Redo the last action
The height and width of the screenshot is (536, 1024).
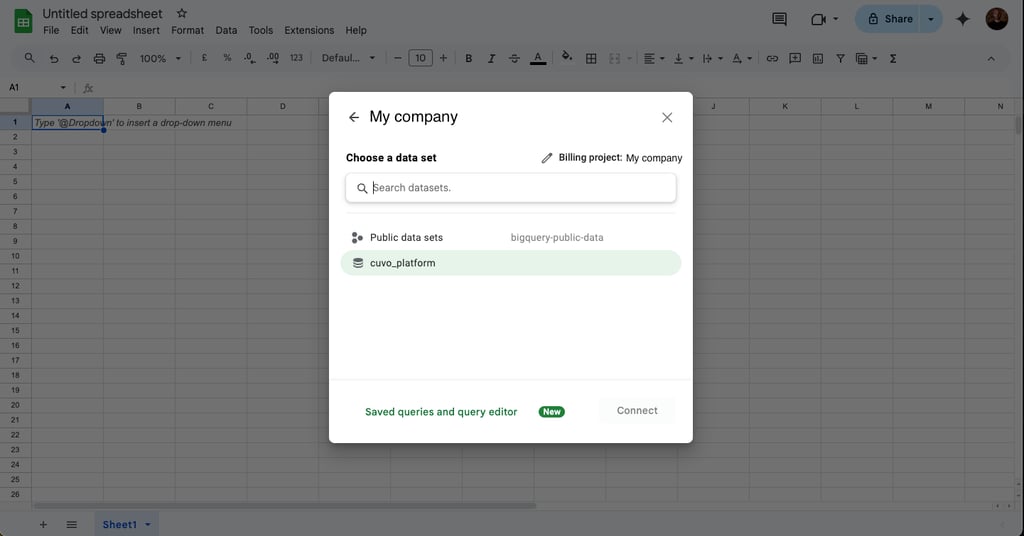pos(76,59)
